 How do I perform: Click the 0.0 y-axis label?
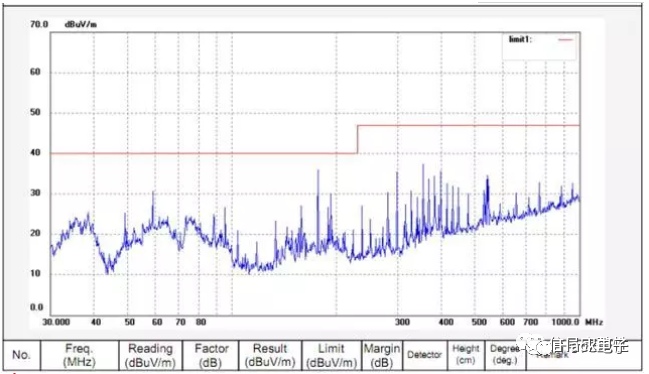click(x=37, y=307)
